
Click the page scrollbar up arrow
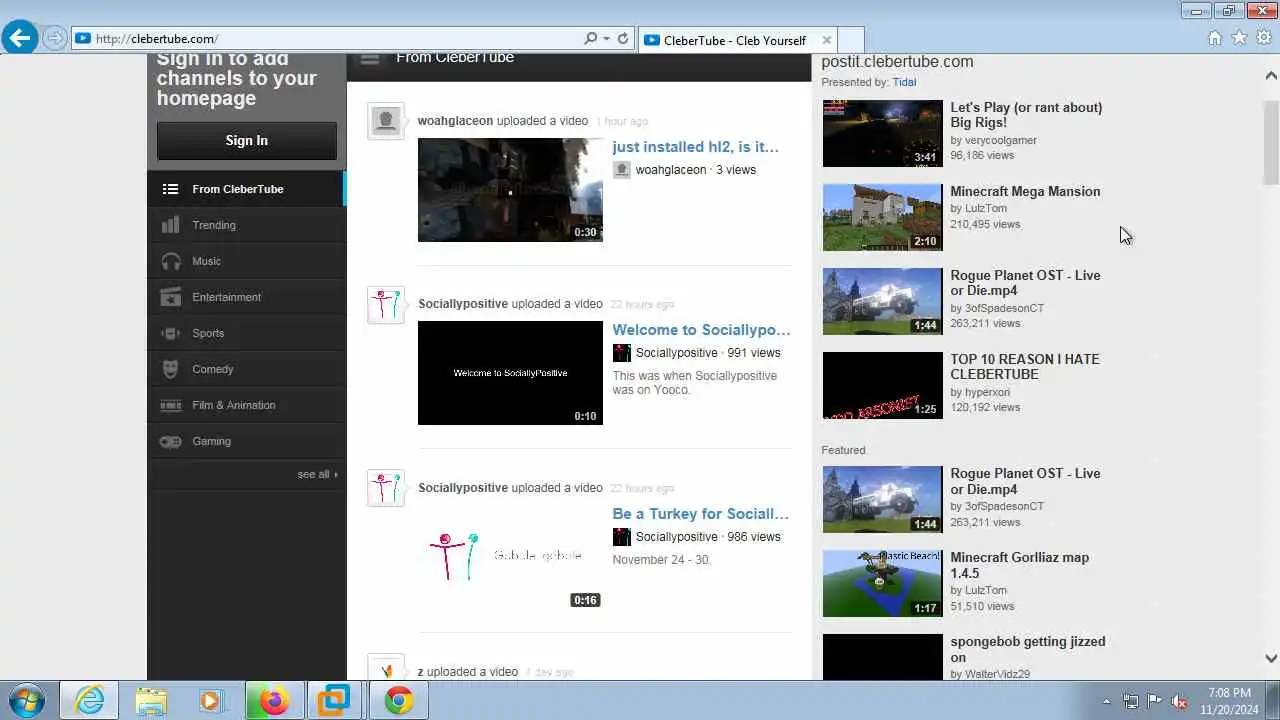click(1271, 76)
